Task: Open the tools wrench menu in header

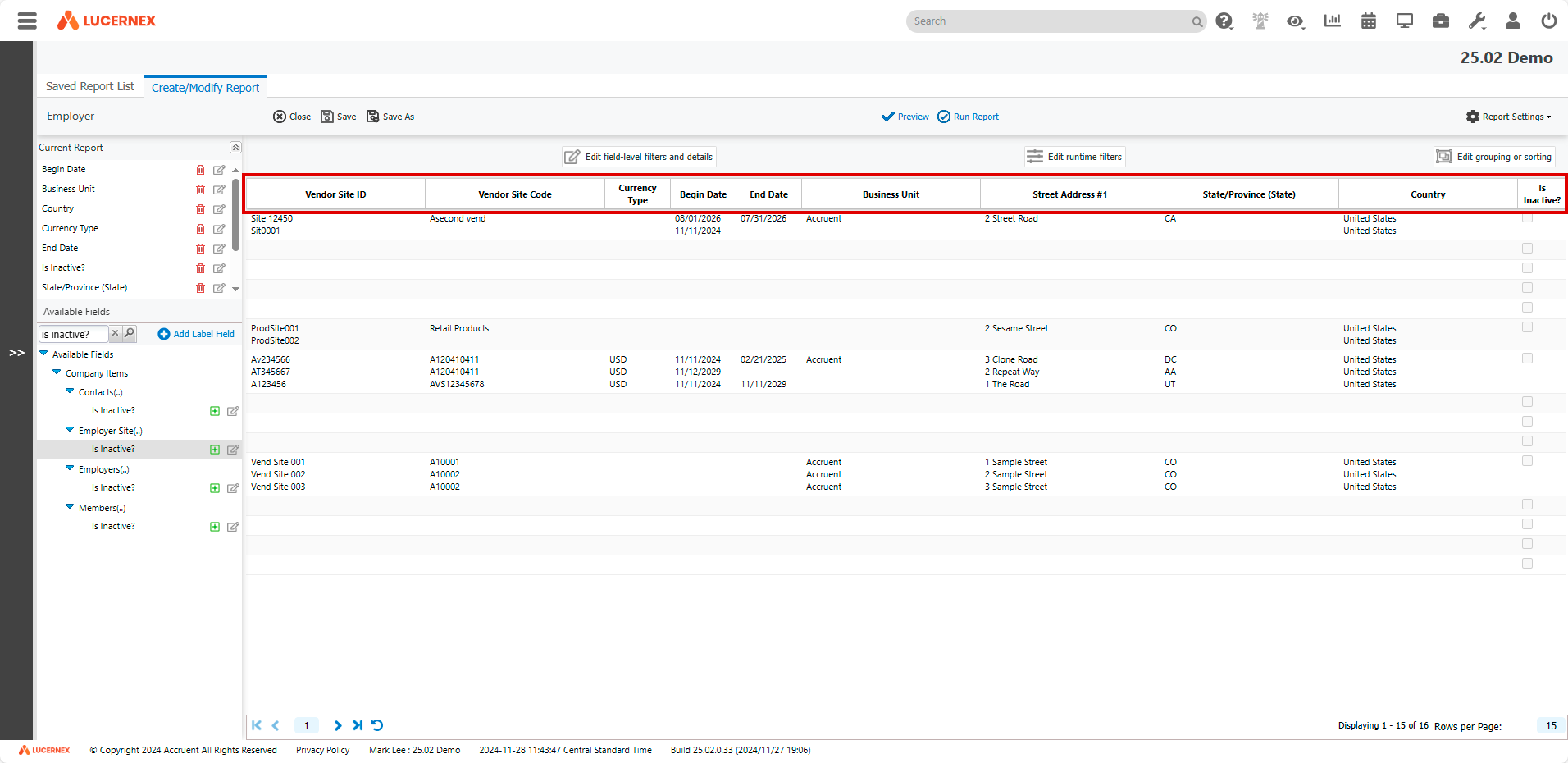Action: point(1476,21)
